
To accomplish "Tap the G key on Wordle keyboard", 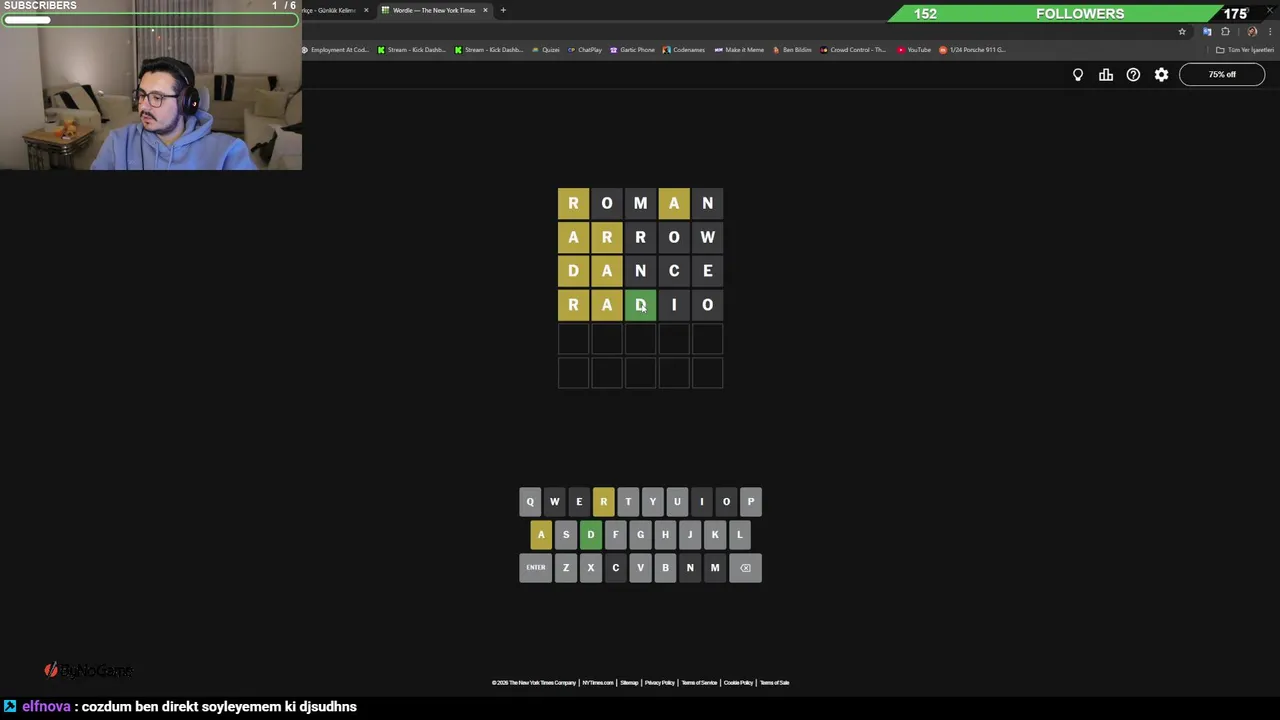I will coord(640,535).
